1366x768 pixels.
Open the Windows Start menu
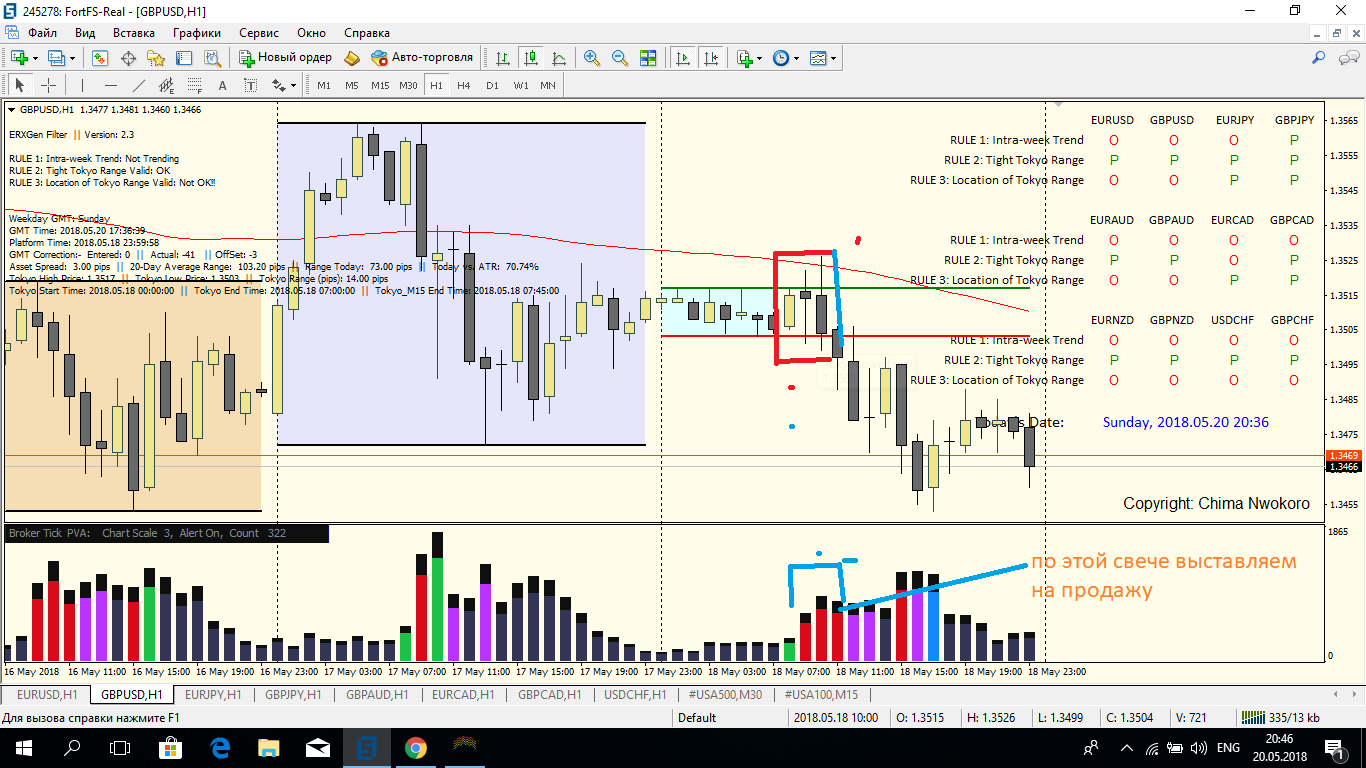[x=23, y=747]
